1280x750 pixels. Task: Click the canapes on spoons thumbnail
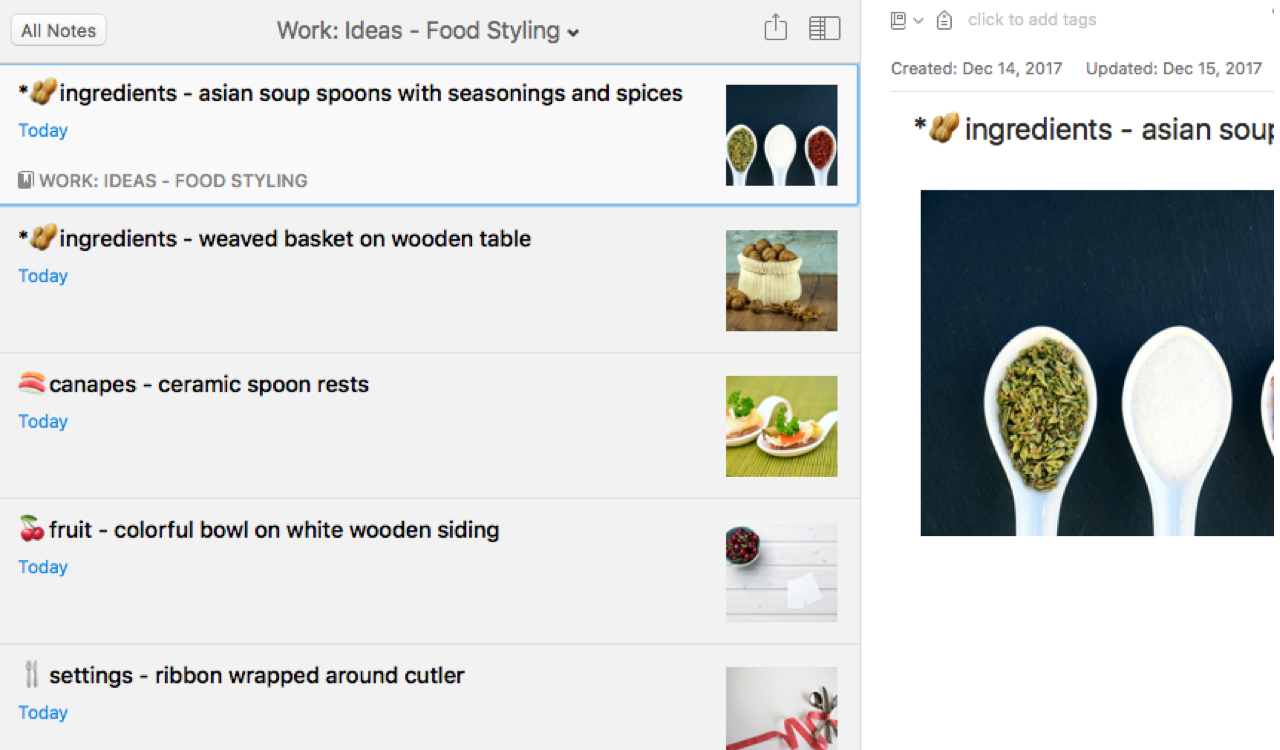(781, 426)
